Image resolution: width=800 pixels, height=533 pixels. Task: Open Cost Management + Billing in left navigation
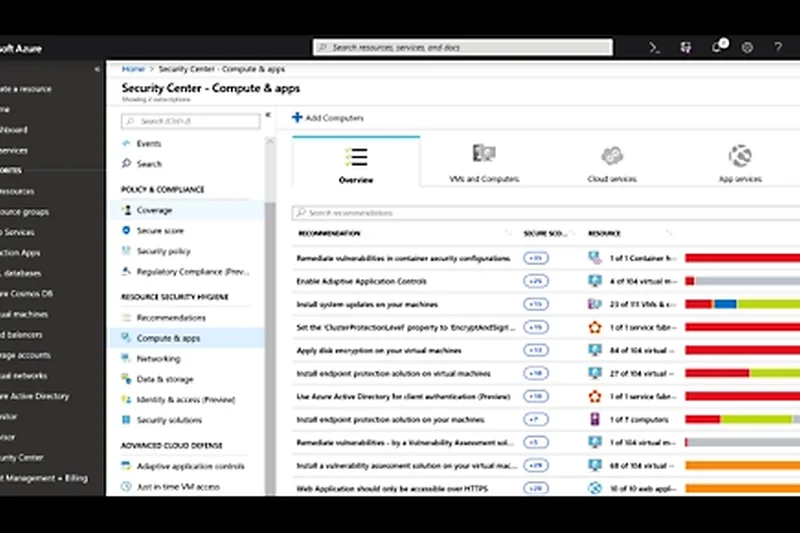44,478
